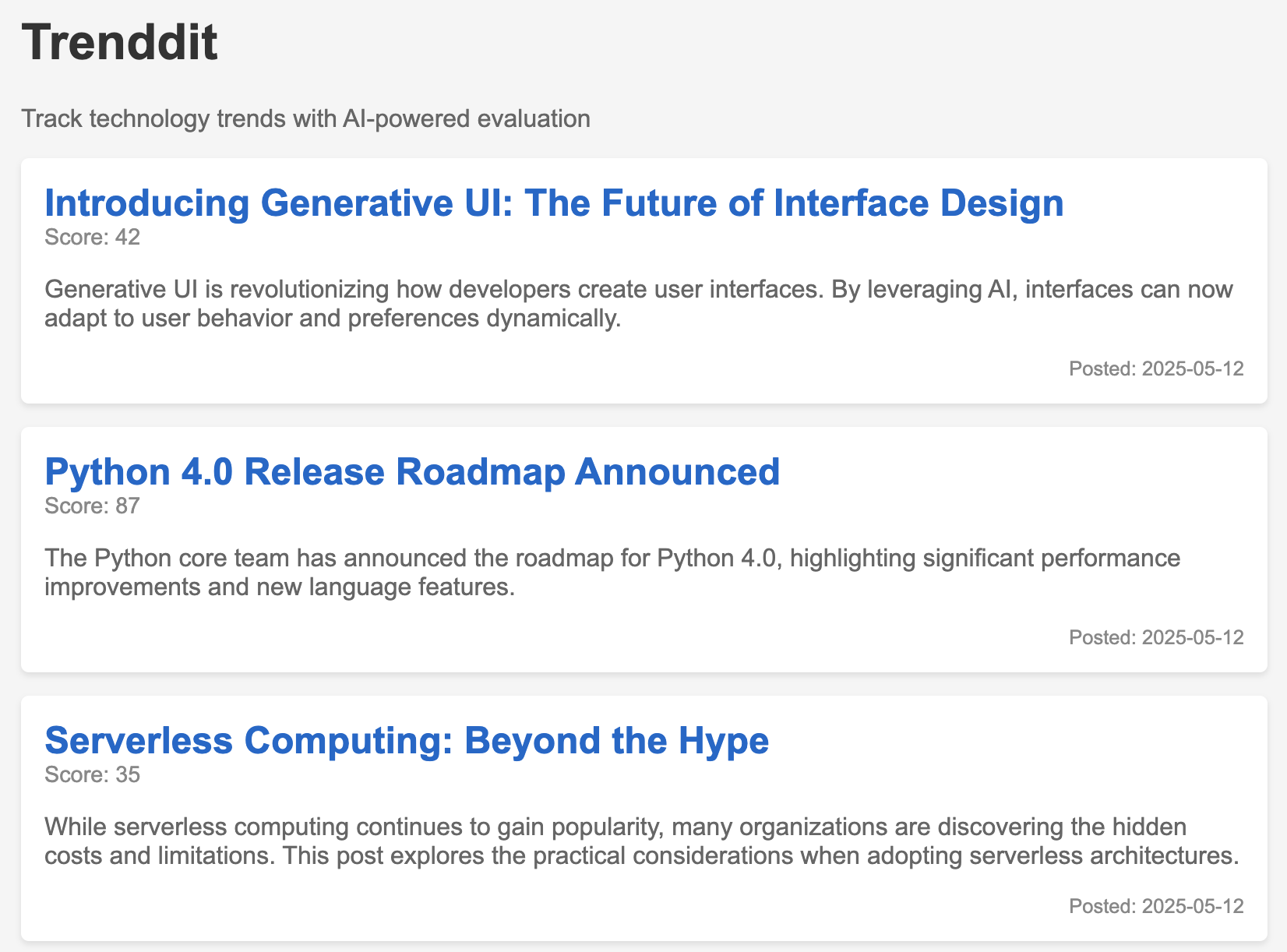Image resolution: width=1287 pixels, height=952 pixels.
Task: Click the posted date on Serverless post
Action: [x=1155, y=906]
